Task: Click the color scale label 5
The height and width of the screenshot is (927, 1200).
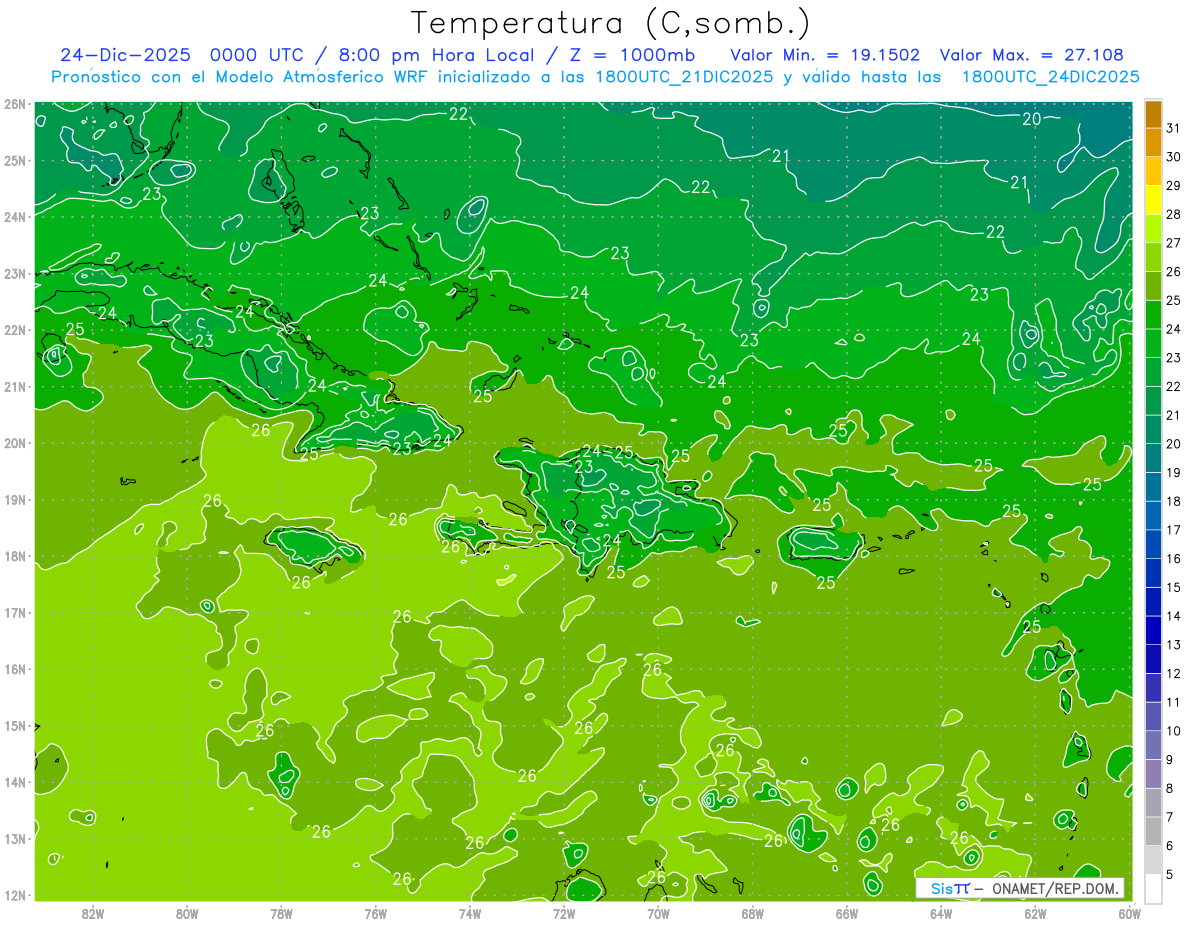Action: point(1169,875)
